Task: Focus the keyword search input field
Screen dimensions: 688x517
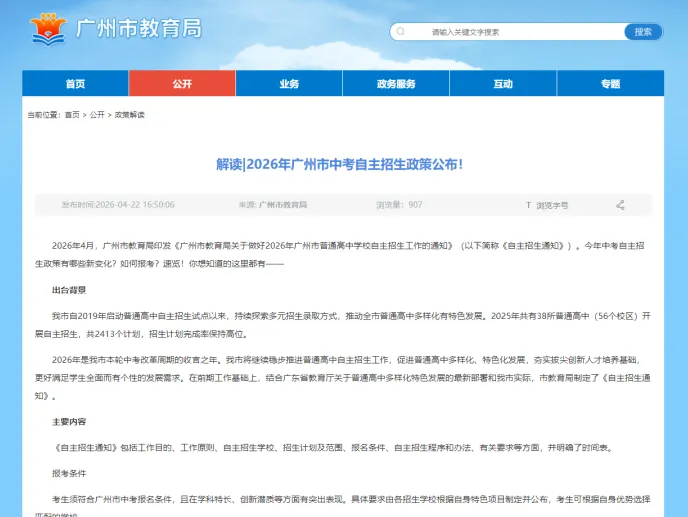Action: (x=507, y=32)
